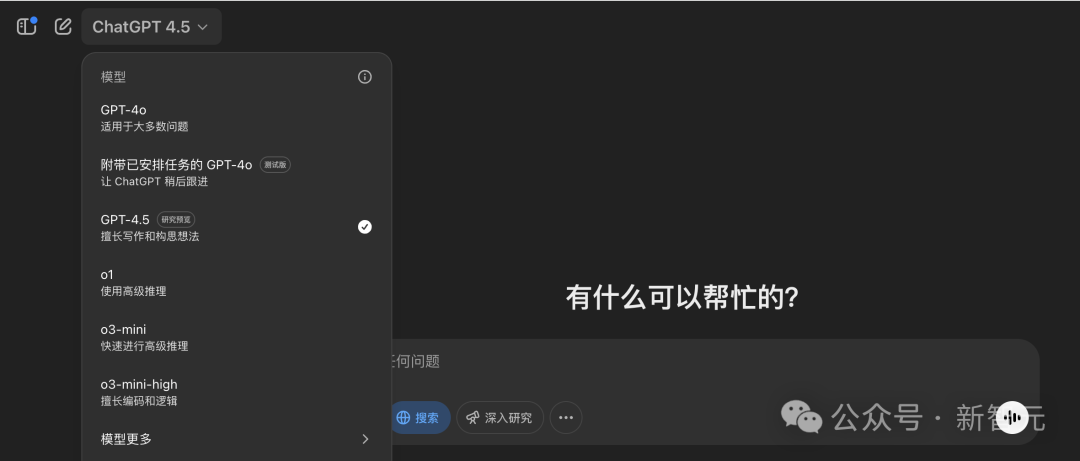This screenshot has height=461, width=1080.
Task: Select the o1 advanced reasoning model
Action: [x=236, y=283]
